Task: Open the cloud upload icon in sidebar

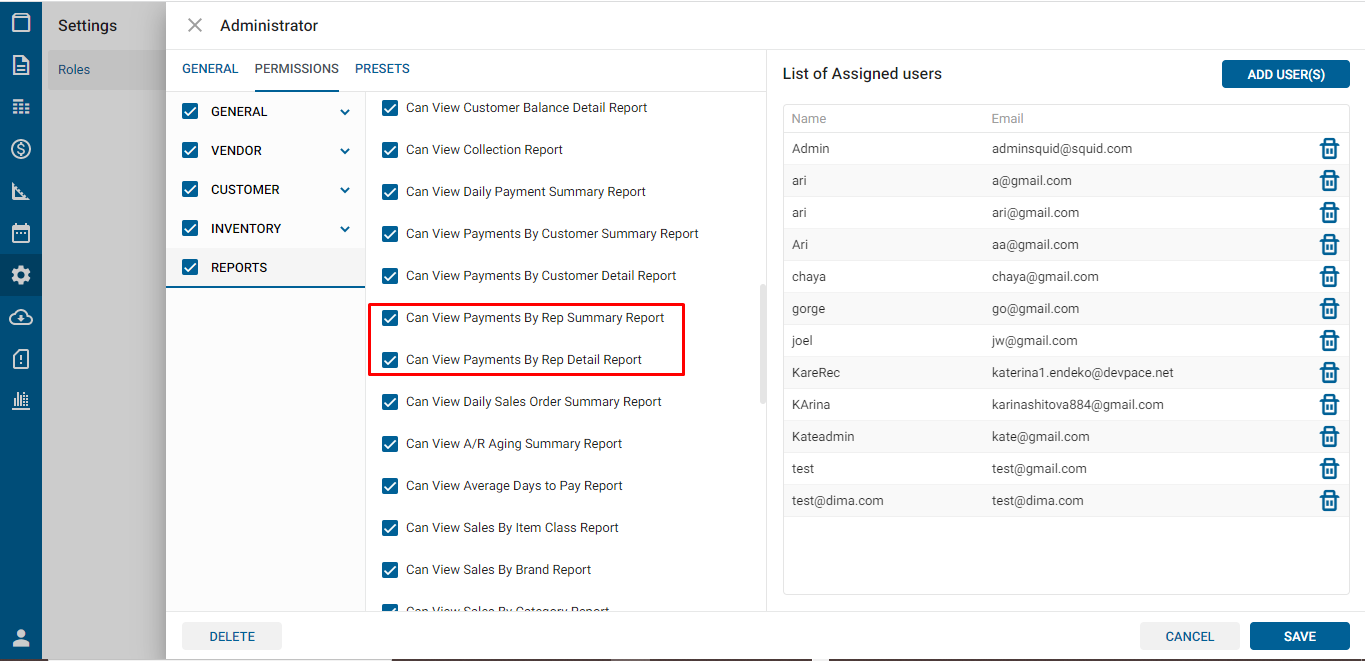Action: 21,317
